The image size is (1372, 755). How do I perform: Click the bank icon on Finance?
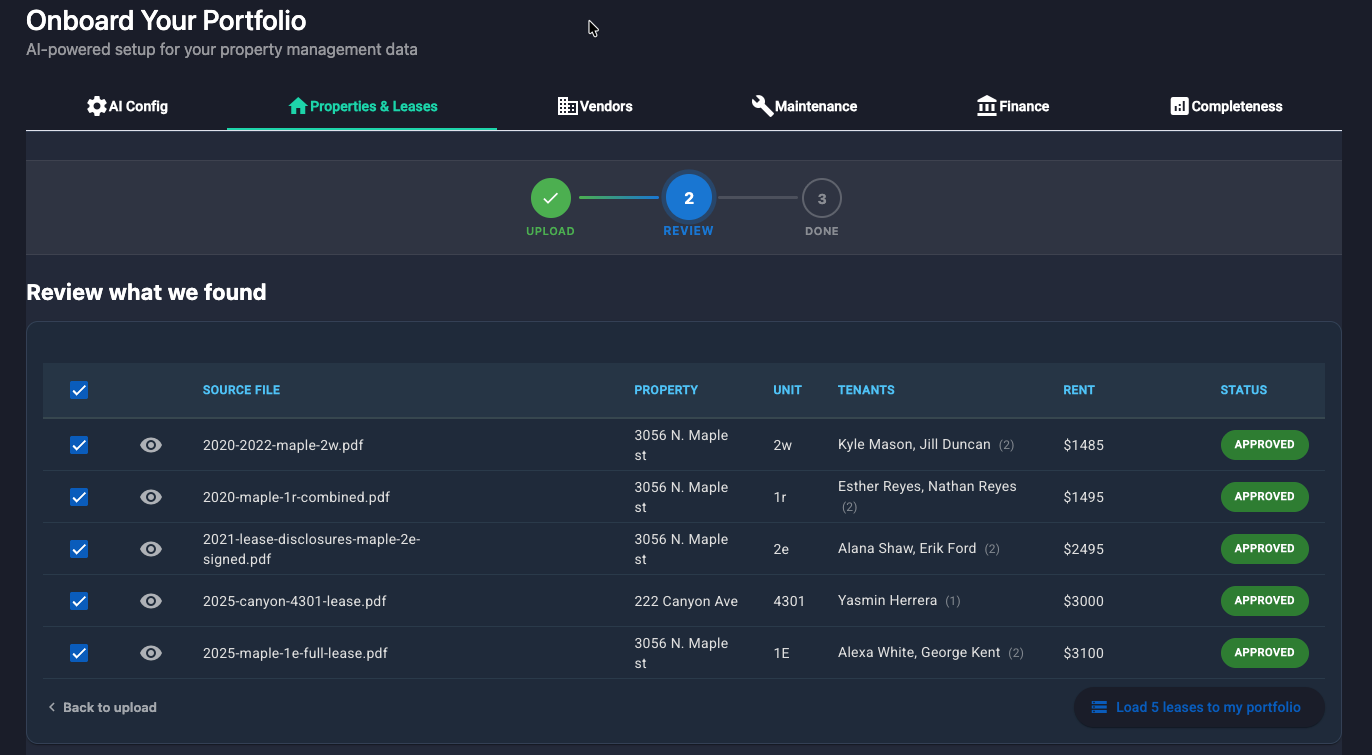pyautogui.click(x=987, y=106)
